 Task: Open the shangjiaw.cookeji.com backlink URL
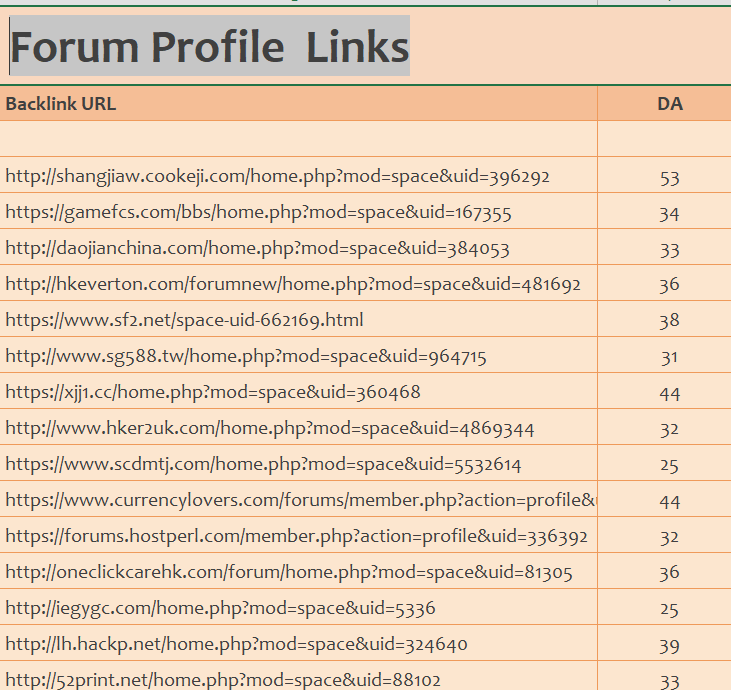277,177
